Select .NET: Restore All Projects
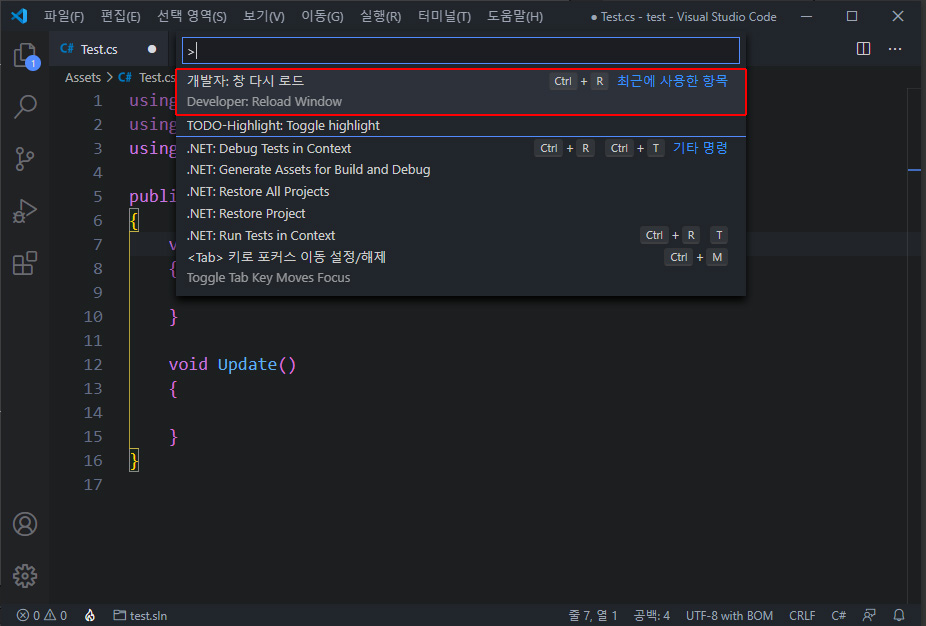Screen dimensions: 926x626 pyautogui.click(x=461, y=192)
